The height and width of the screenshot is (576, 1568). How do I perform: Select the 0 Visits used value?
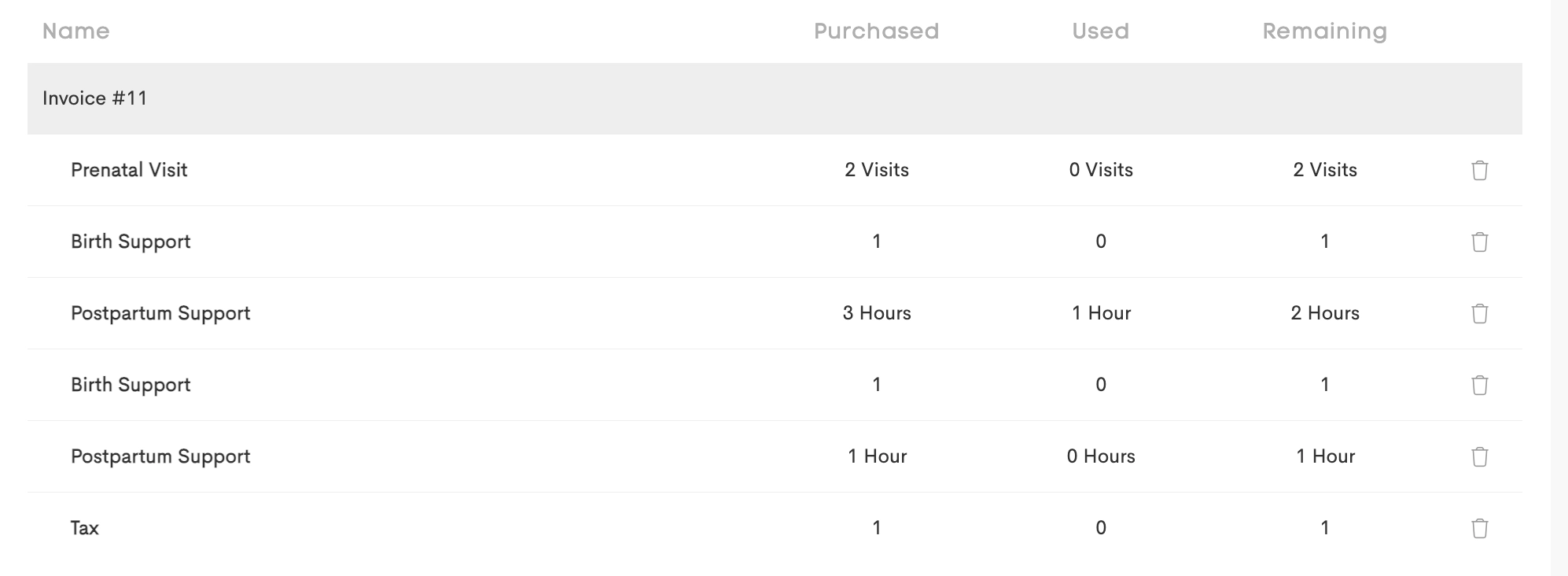coord(1101,170)
